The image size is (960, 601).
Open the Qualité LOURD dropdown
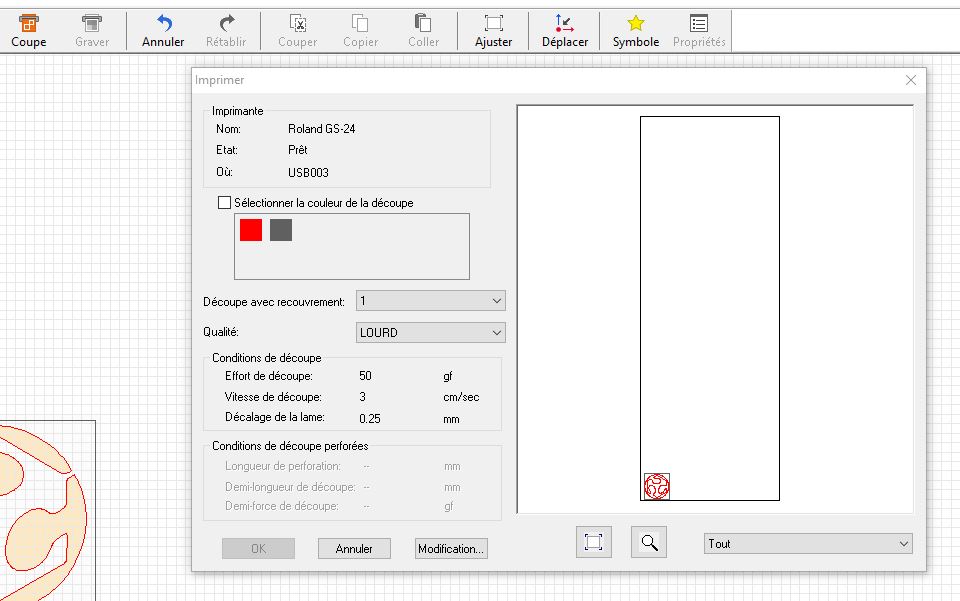[x=430, y=332]
